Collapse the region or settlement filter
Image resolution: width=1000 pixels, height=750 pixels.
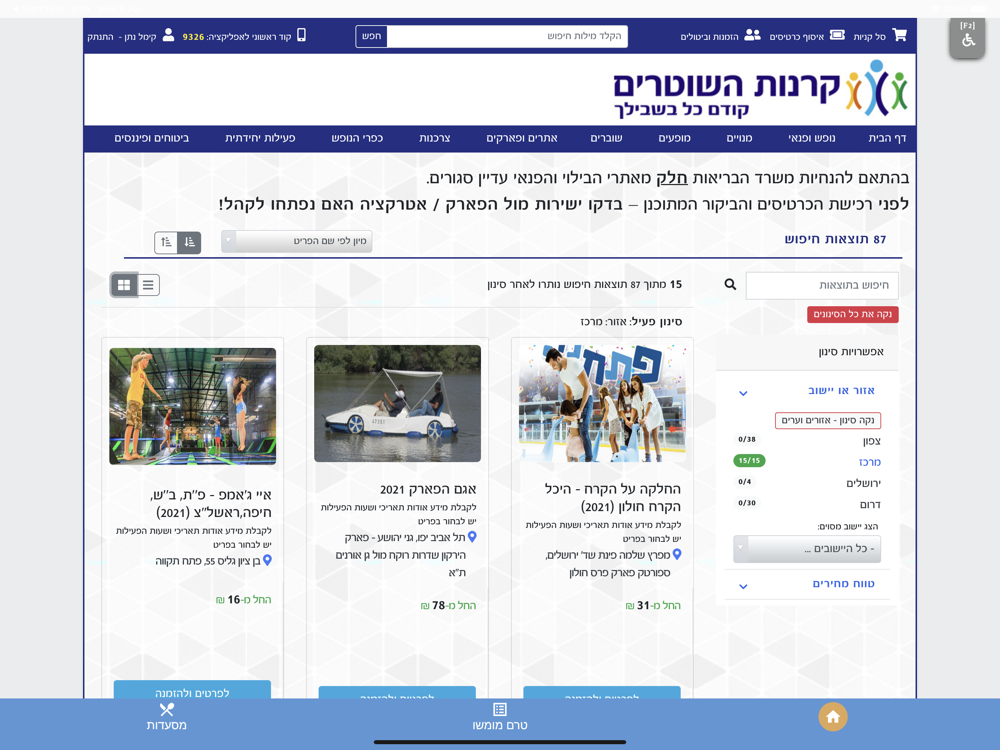pos(743,393)
